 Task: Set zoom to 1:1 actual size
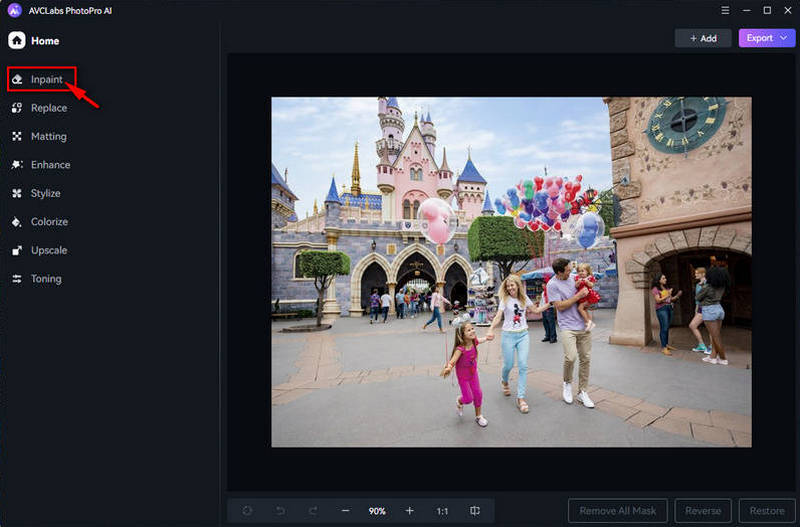442,511
